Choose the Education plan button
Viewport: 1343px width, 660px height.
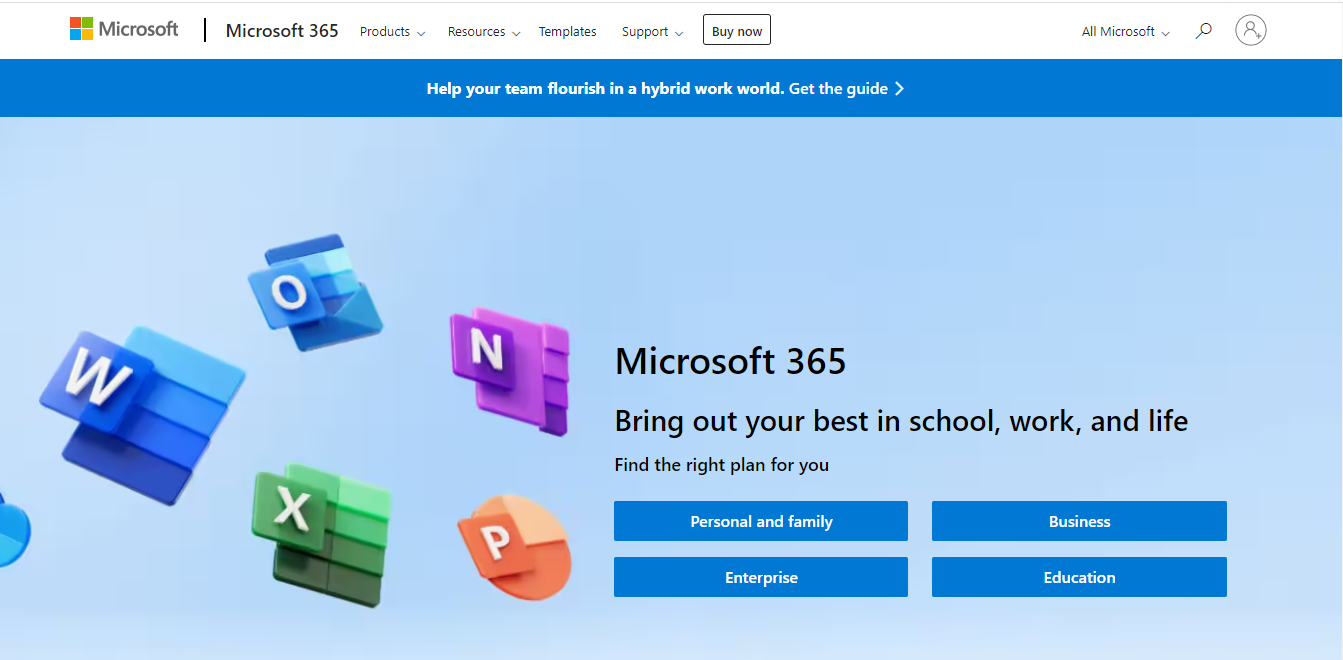[1079, 577]
